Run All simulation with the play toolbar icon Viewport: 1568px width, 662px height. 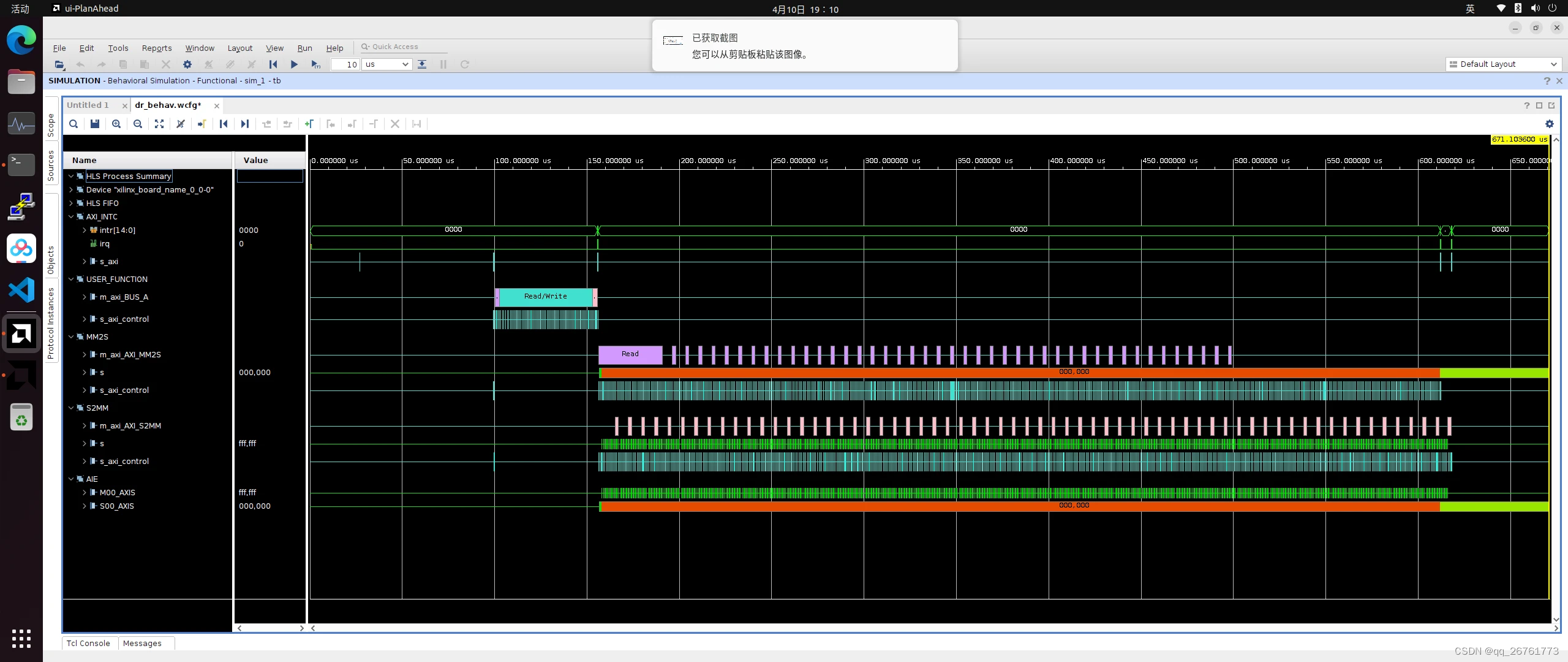tap(294, 64)
